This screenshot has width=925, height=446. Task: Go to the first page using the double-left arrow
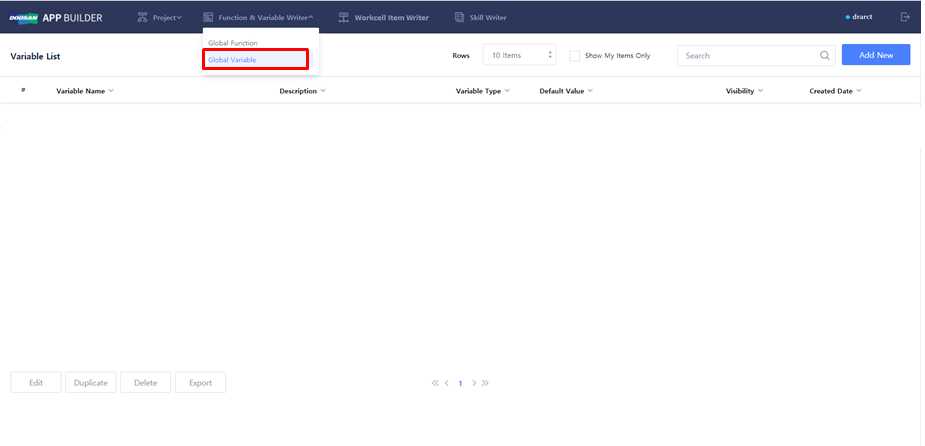[436, 383]
